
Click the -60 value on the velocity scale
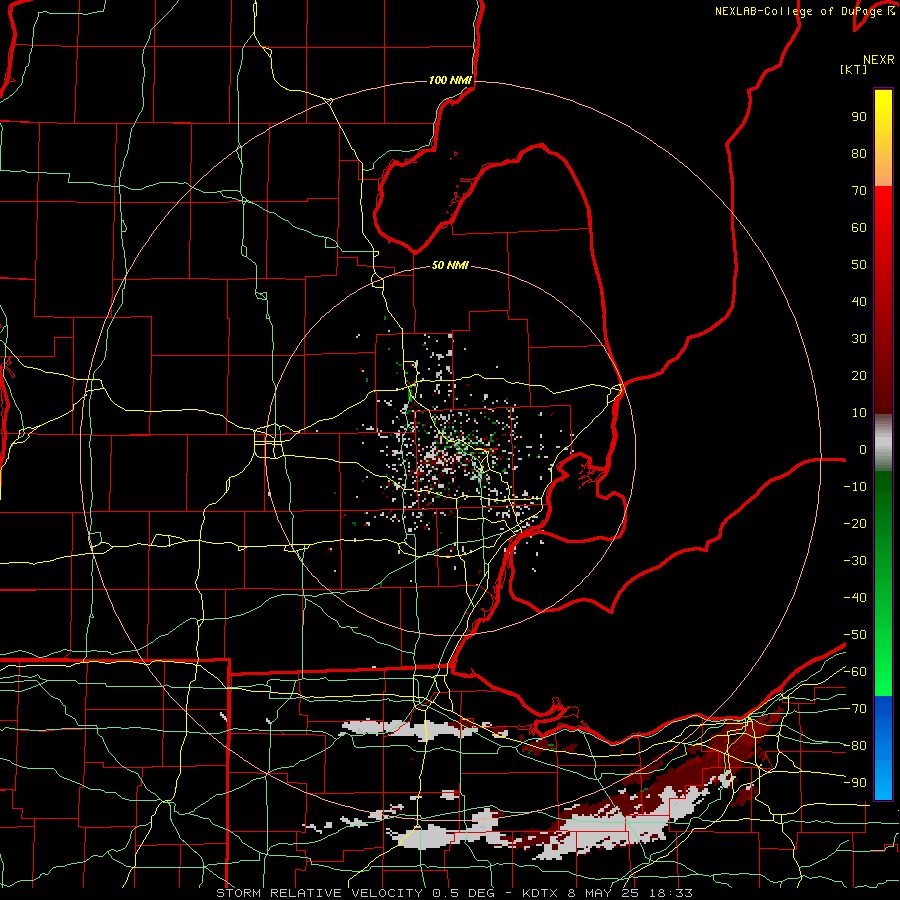[855, 672]
